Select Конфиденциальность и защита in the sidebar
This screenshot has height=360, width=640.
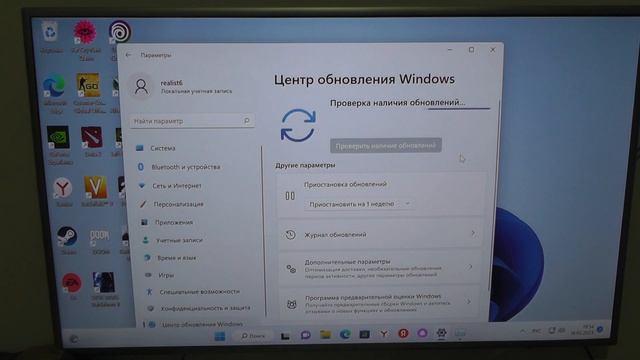205,308
